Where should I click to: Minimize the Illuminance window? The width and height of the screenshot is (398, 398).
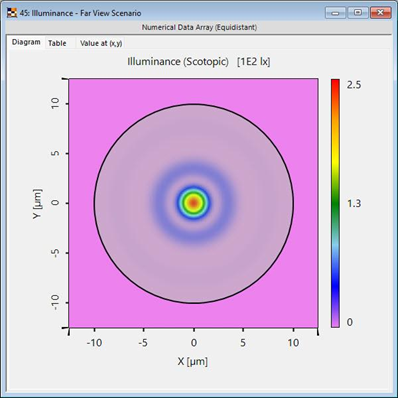(x=335, y=13)
